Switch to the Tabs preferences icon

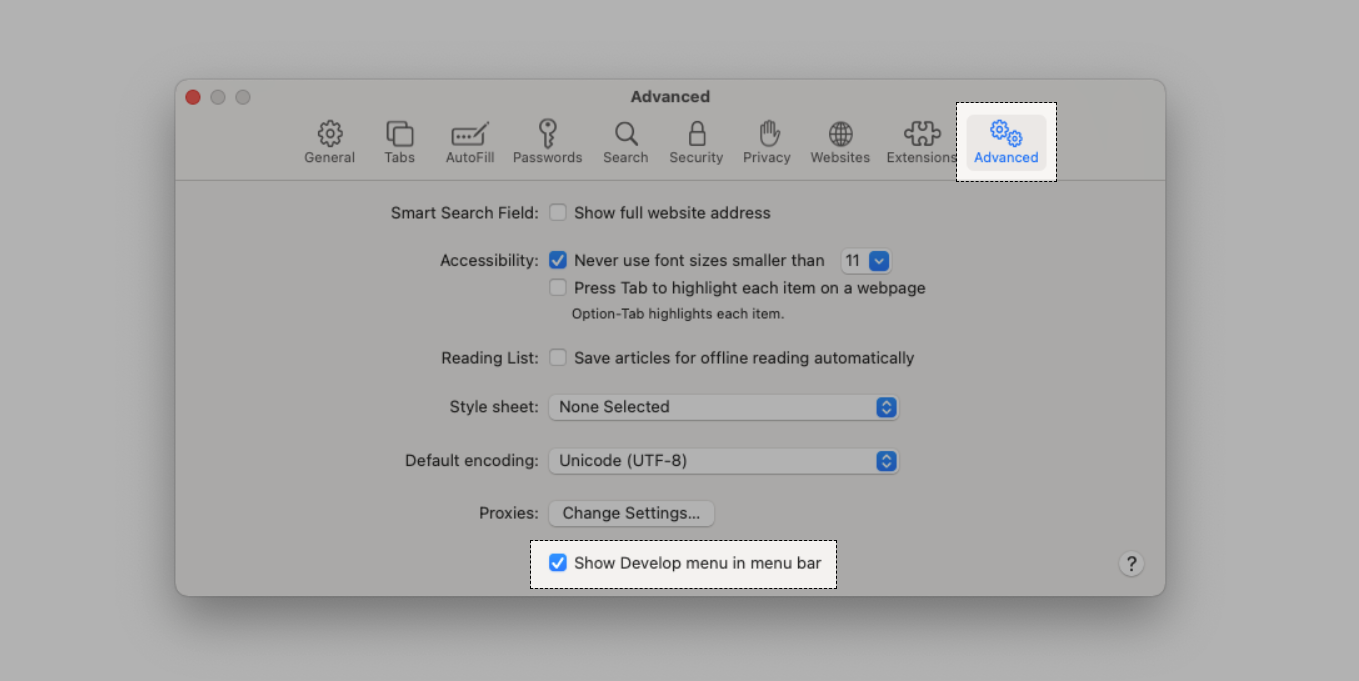pos(399,142)
